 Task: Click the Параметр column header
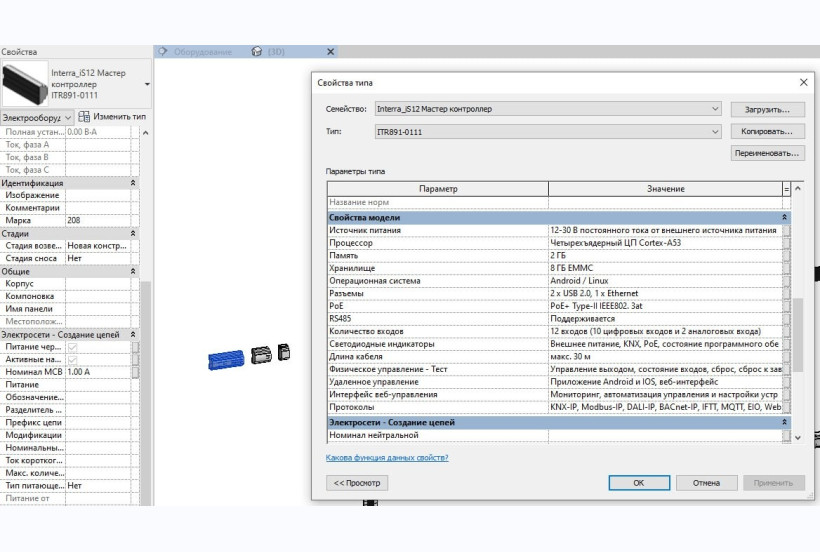point(438,189)
